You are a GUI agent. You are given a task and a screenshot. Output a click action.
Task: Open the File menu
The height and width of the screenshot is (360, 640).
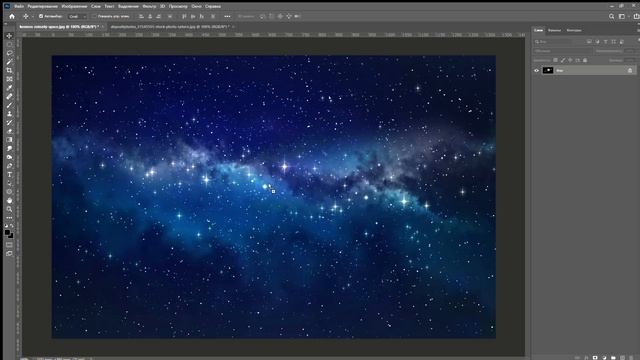click(x=19, y=7)
